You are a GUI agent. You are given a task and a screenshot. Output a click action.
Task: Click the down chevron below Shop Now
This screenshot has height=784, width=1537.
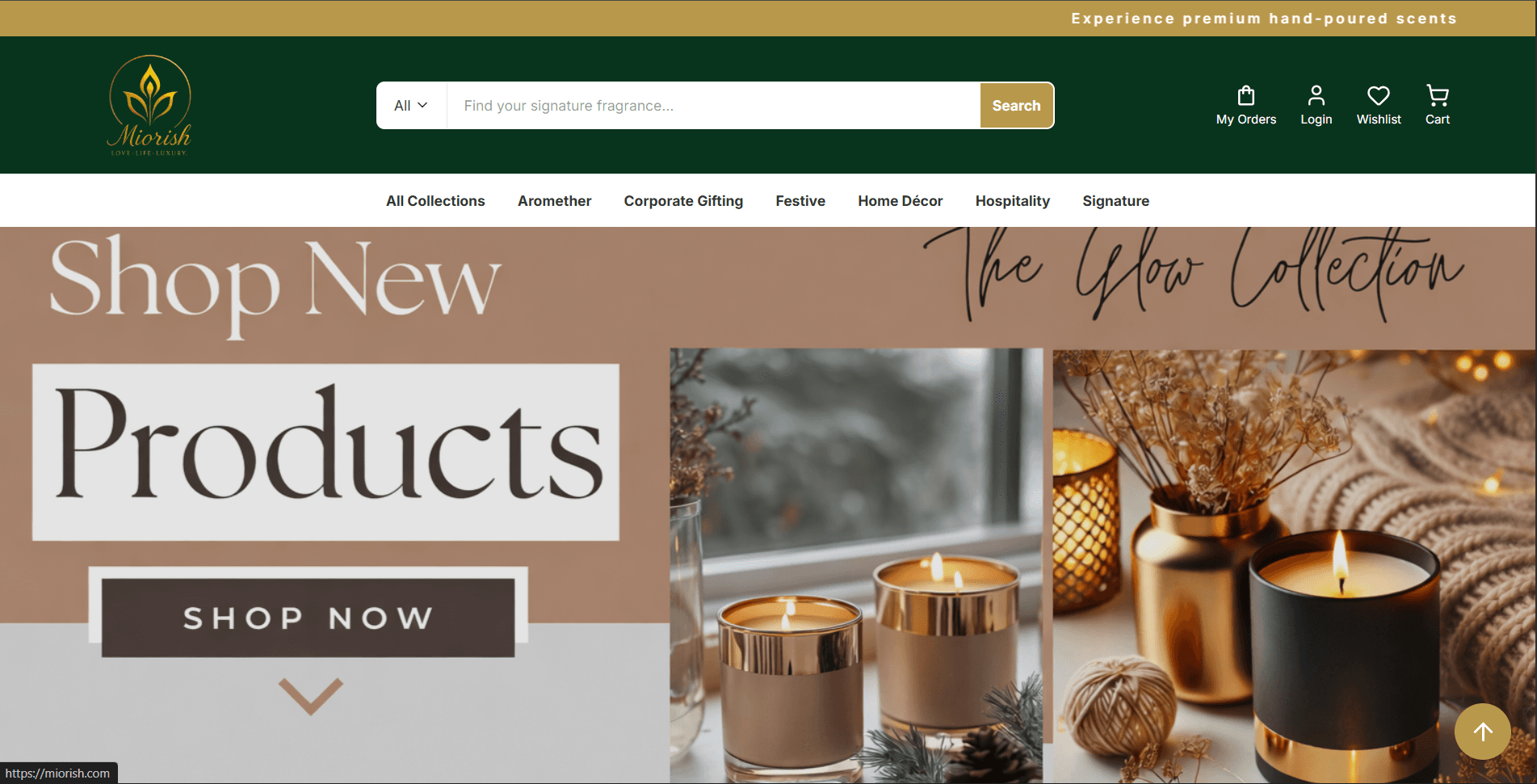pyautogui.click(x=311, y=696)
